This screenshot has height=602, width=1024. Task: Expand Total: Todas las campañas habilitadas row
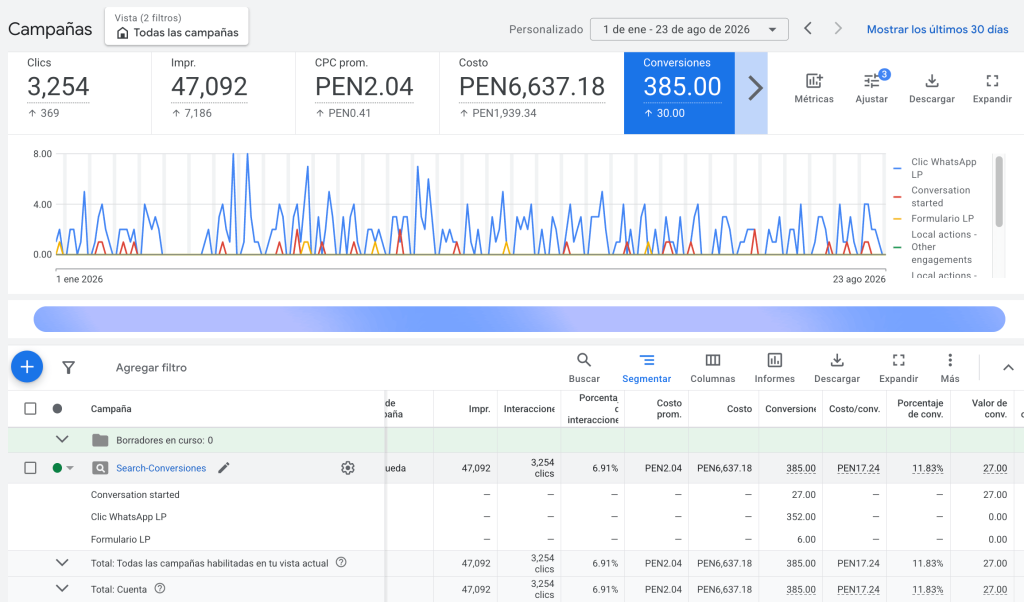[x=62, y=562]
